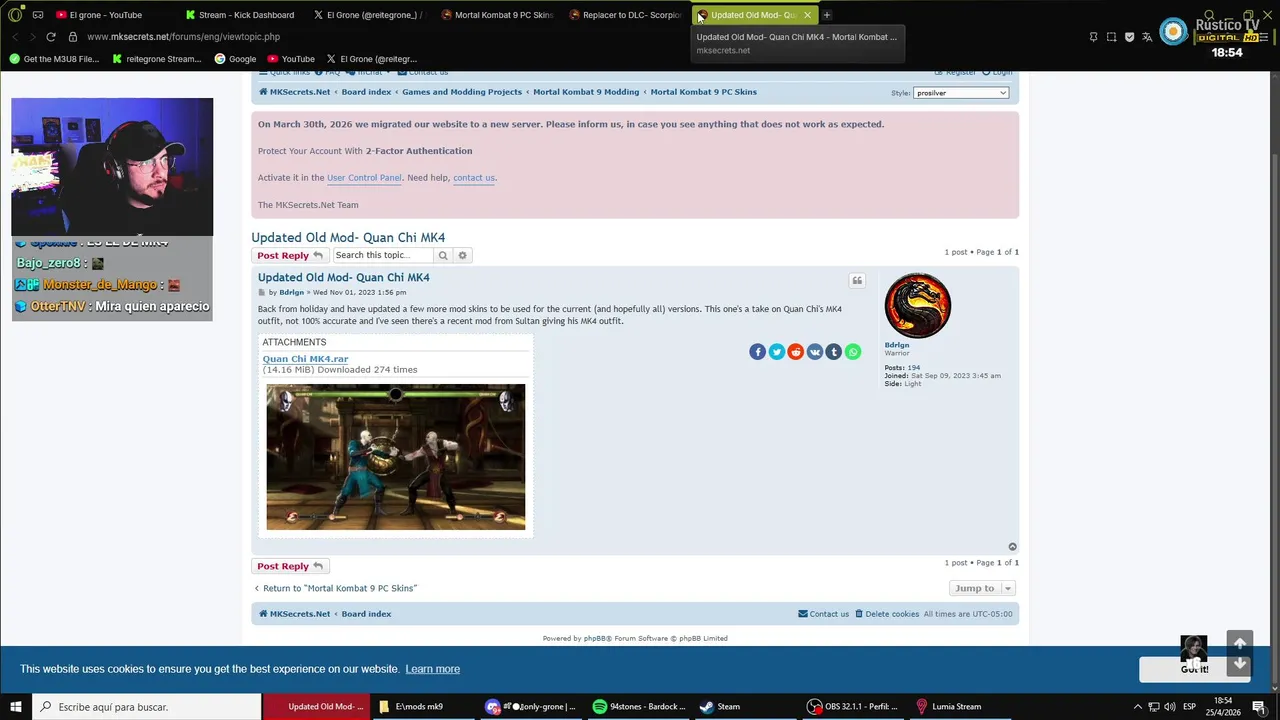The width and height of the screenshot is (1280, 720).
Task: Click the top Post Reply button
Action: pyautogui.click(x=289, y=255)
